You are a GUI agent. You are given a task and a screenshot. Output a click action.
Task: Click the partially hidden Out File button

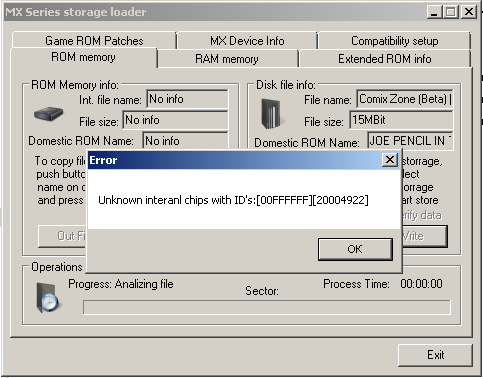tap(62, 236)
